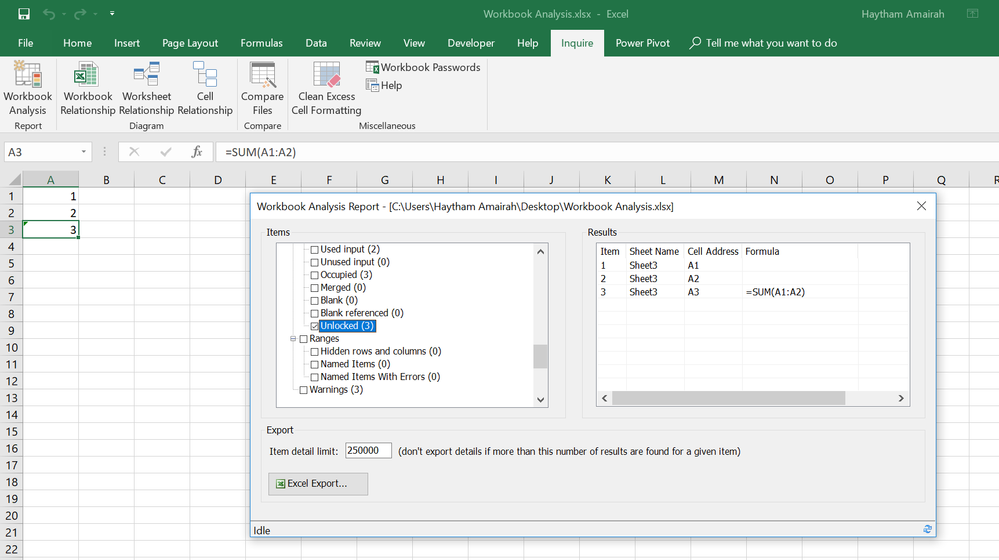Viewport: 999px width, 560px height.
Task: Open Workbook Passwords manager
Action: 423,67
